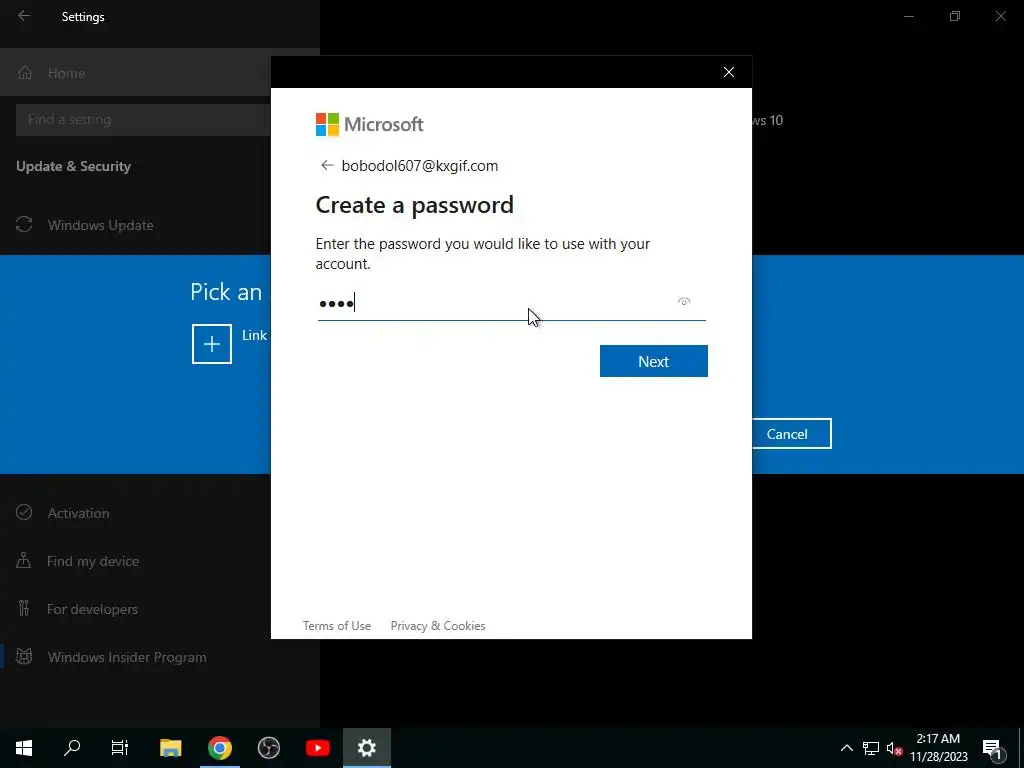Switch to Google Chrome on taskbar

coord(220,748)
